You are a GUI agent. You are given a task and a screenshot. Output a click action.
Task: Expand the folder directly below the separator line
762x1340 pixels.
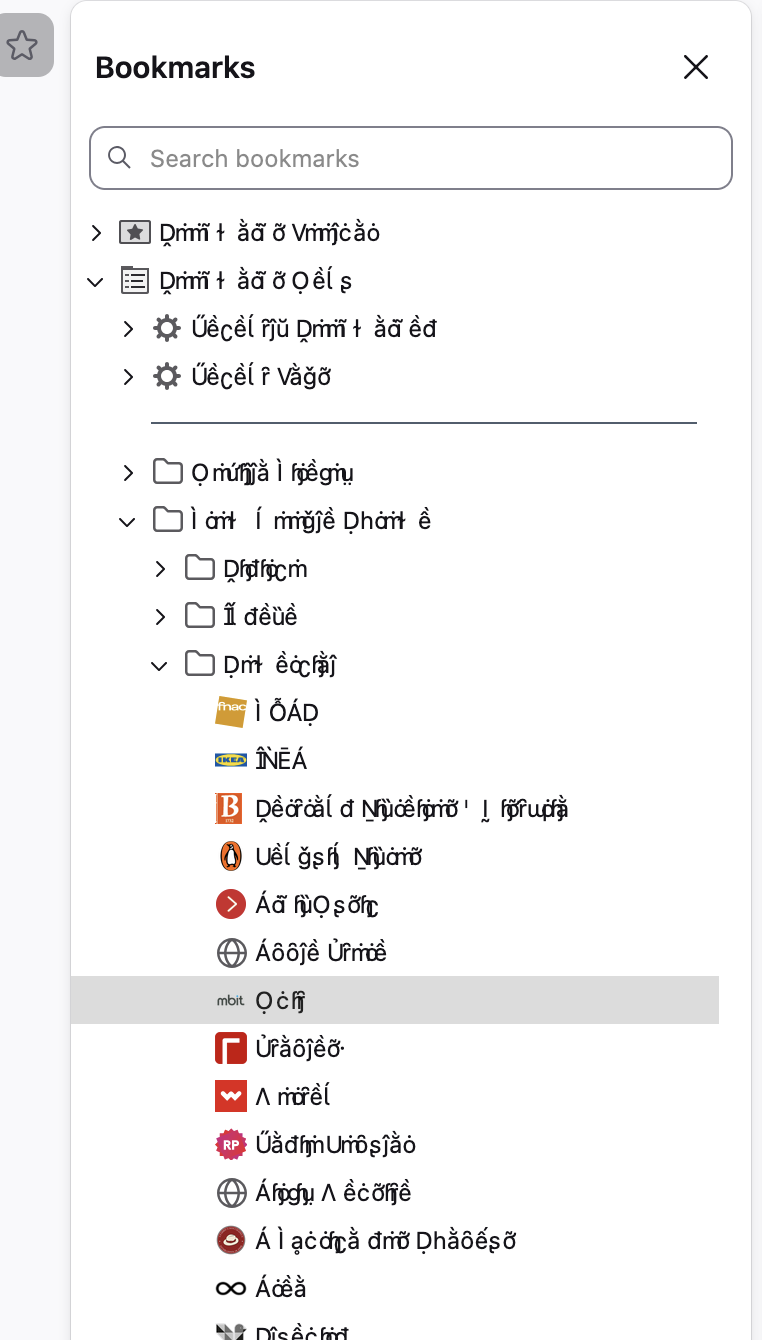(x=128, y=472)
